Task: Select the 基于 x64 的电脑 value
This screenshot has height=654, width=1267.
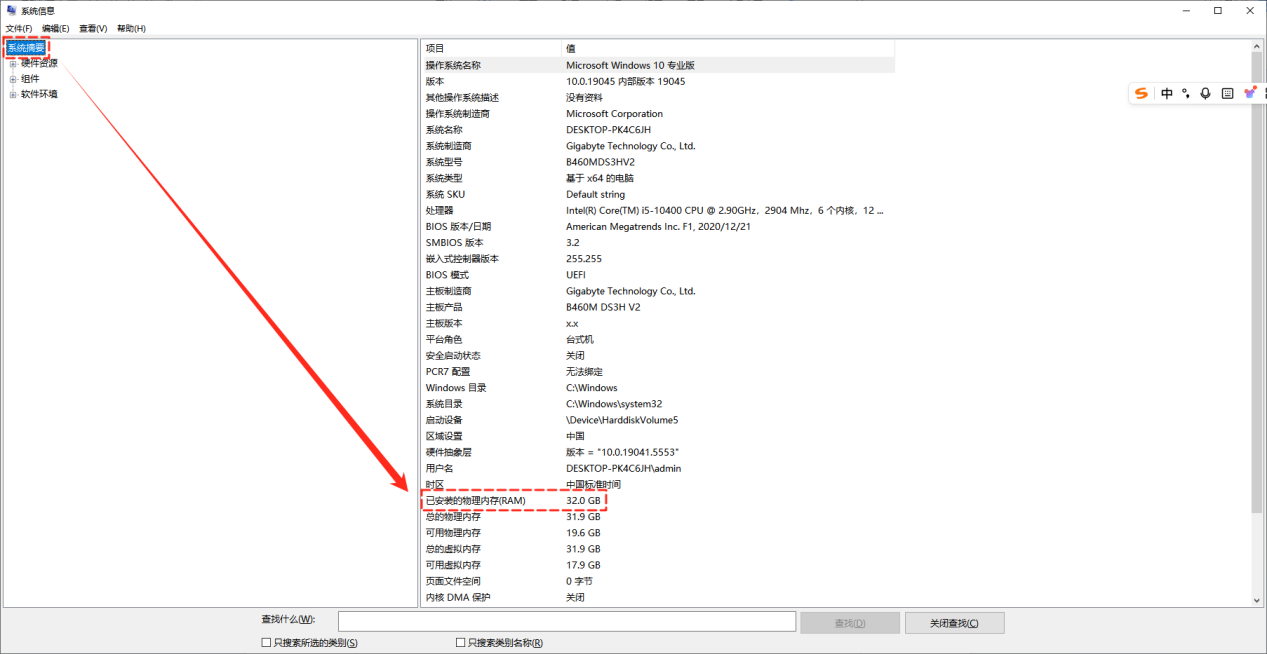Action: click(598, 178)
